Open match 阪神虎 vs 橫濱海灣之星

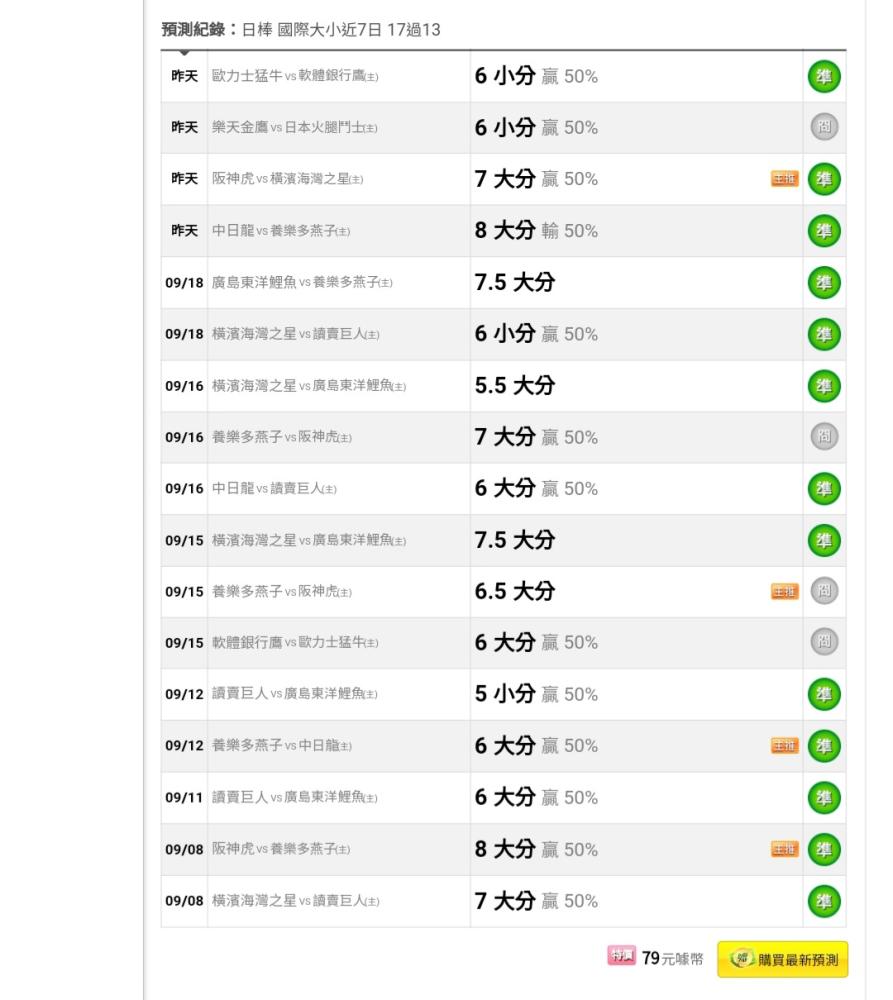click(288, 179)
